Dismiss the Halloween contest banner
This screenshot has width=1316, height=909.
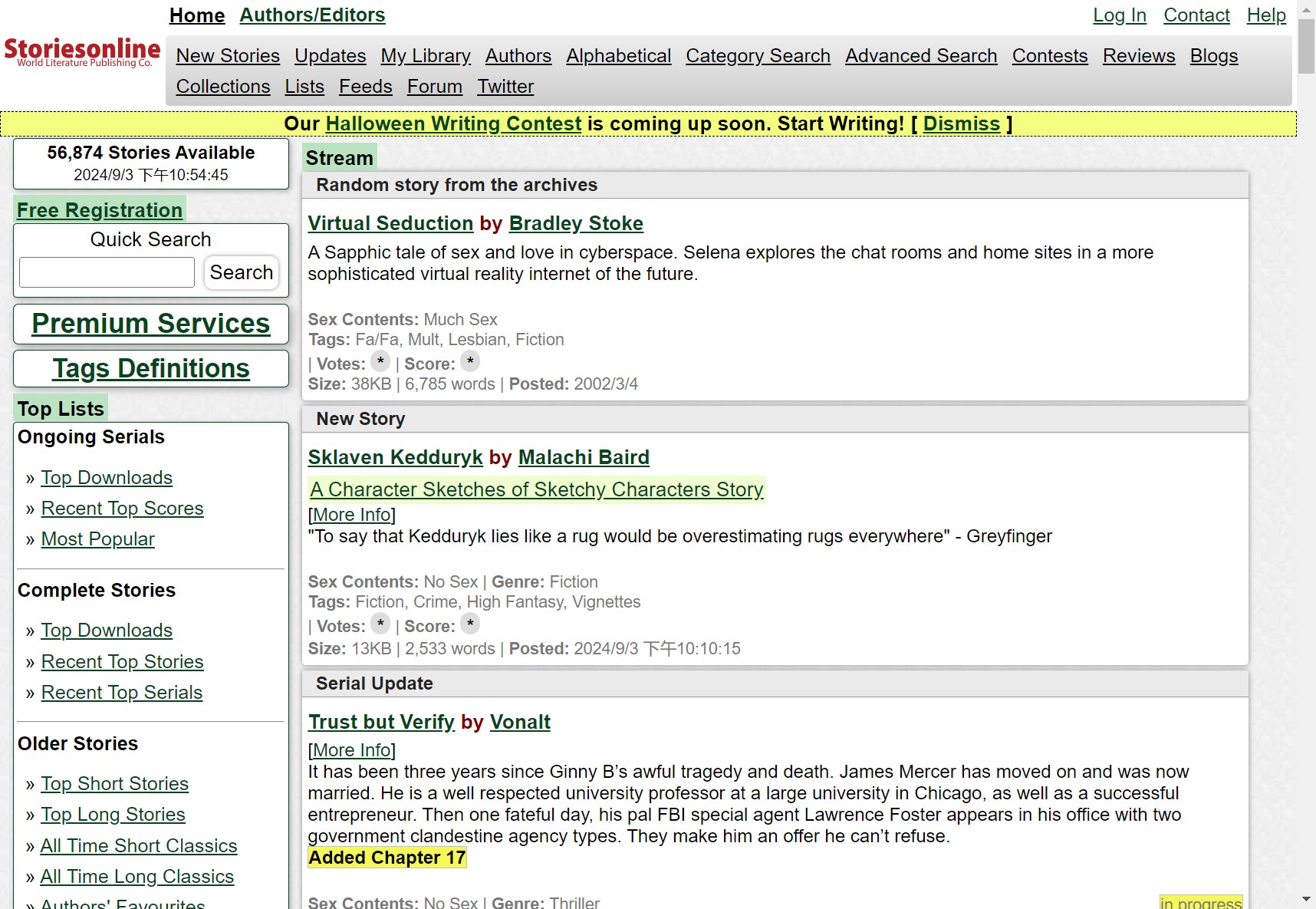[x=961, y=124]
